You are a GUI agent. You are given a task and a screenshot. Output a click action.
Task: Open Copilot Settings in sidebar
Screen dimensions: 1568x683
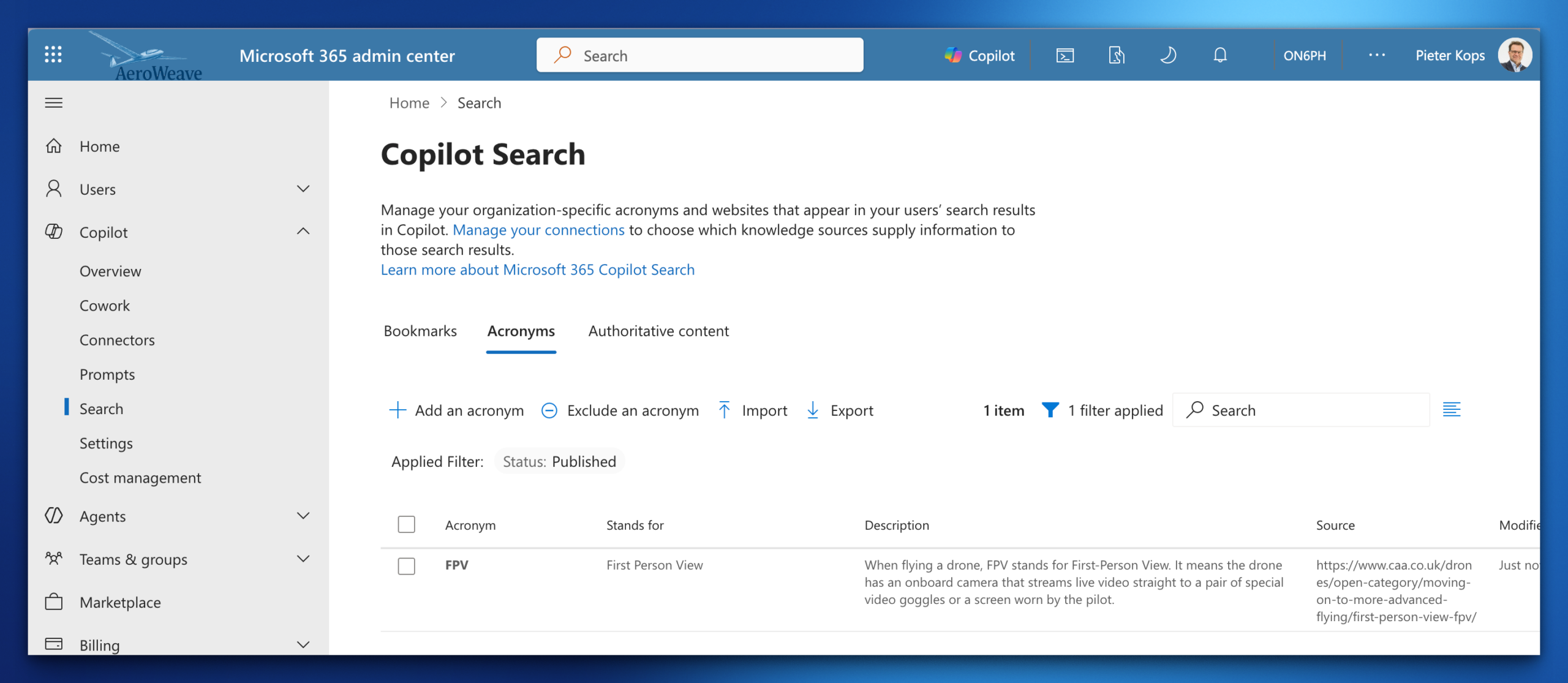click(106, 443)
